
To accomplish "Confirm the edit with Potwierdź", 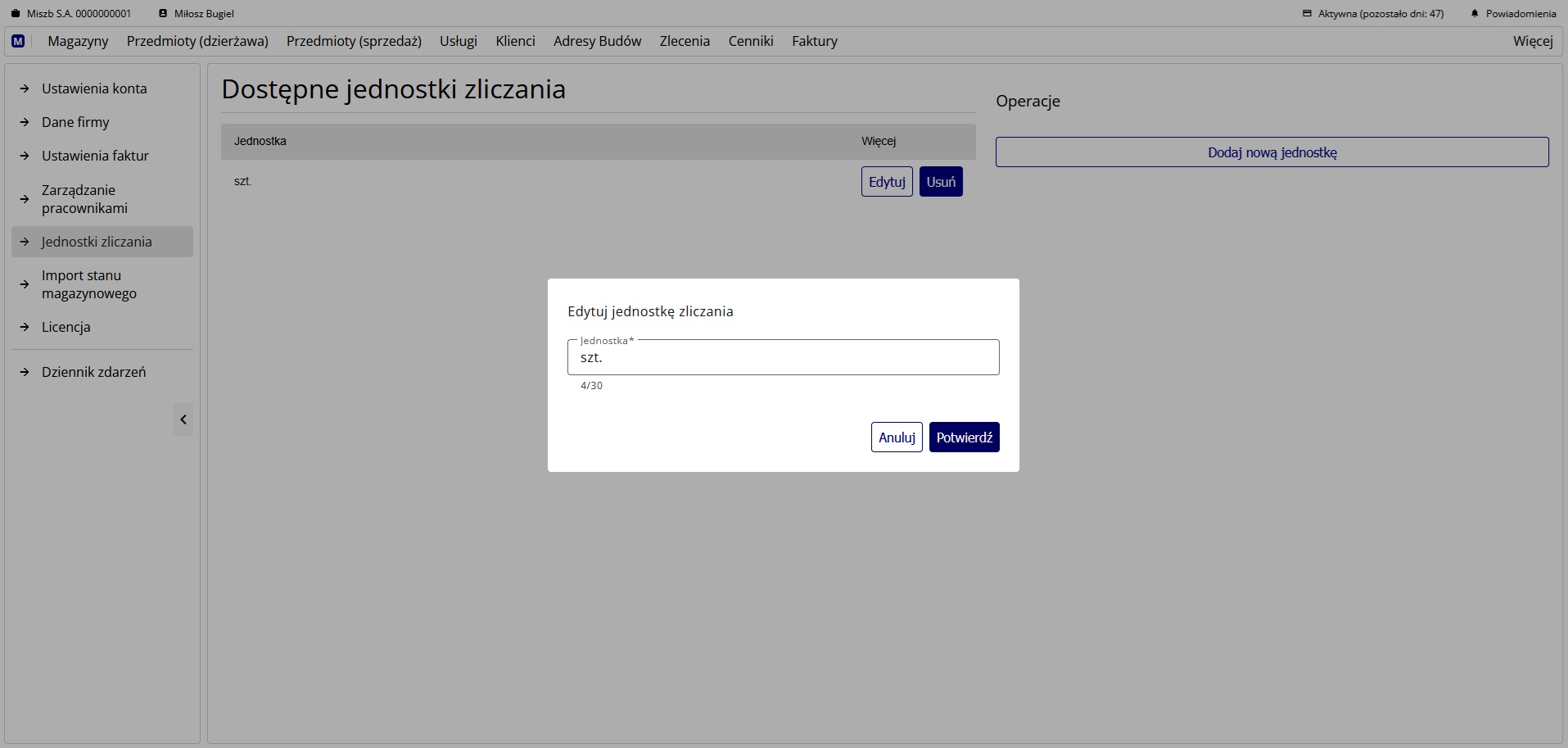I will (x=964, y=437).
